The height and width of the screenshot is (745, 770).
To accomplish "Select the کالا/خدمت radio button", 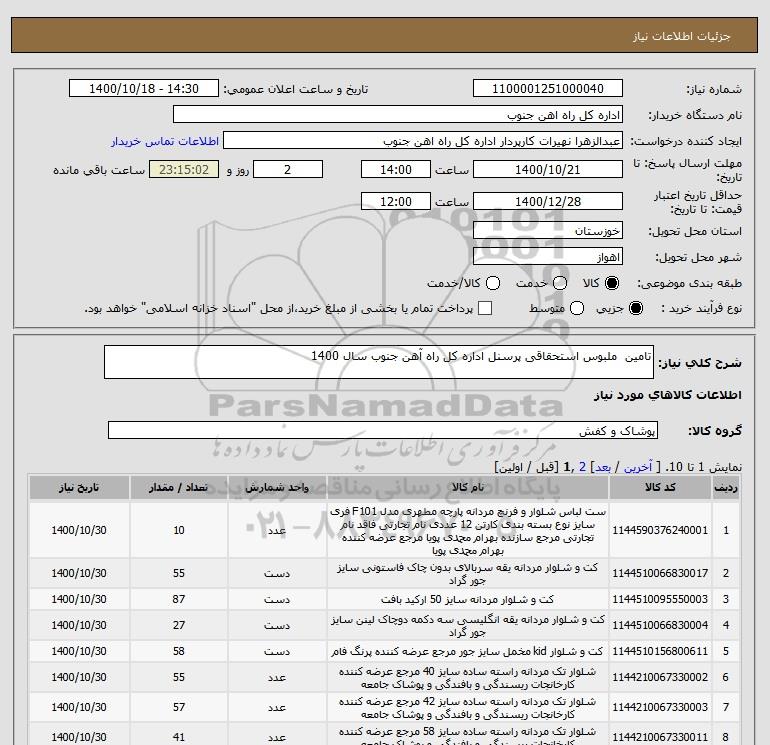I will click(493, 283).
